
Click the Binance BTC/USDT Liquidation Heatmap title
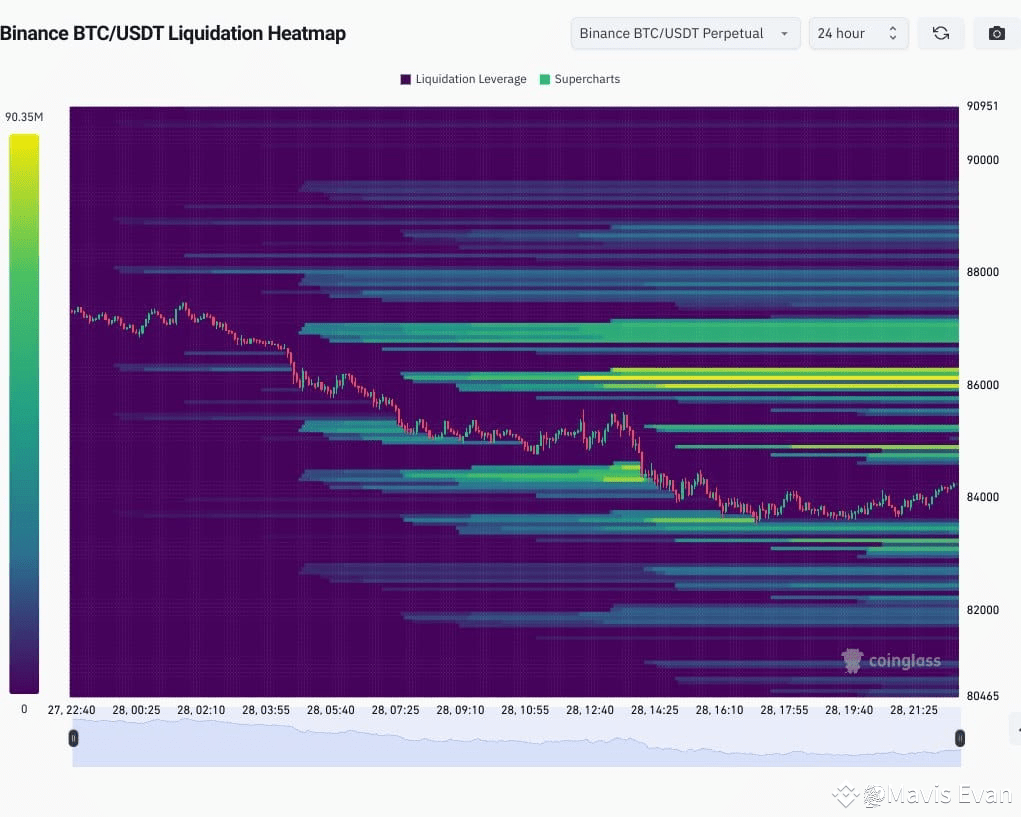[174, 33]
